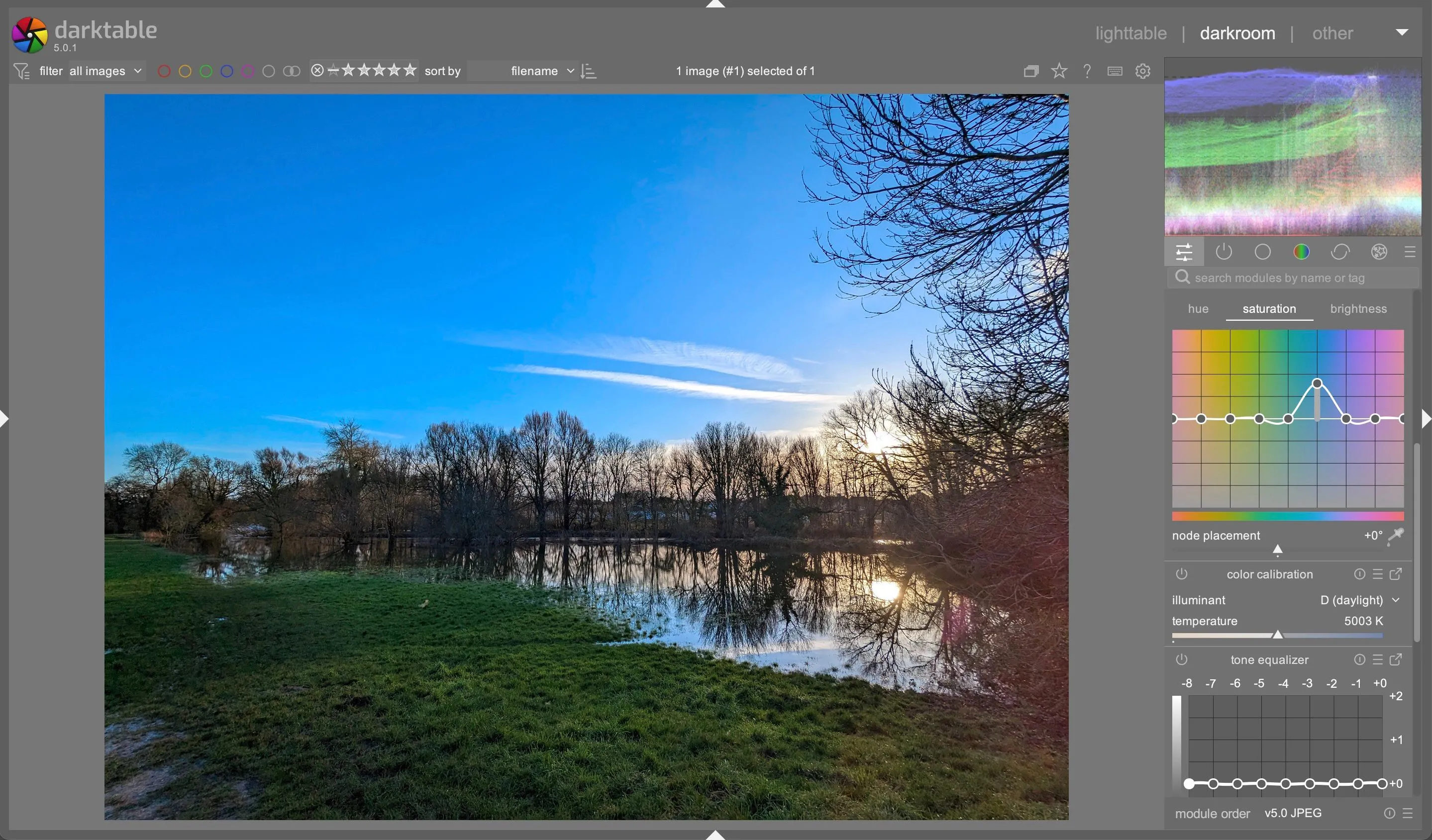The height and width of the screenshot is (840, 1432).
Task: Show only active modules group
Action: [1224, 252]
